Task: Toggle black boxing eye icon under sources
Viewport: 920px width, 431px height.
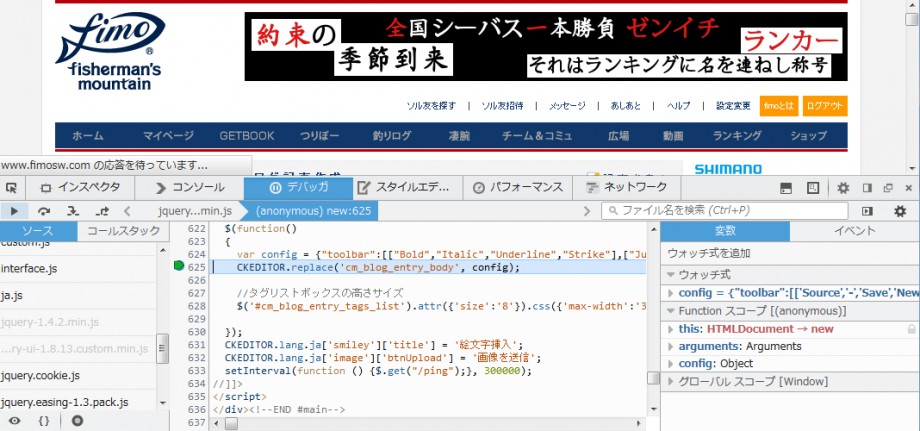Action: tap(15, 421)
